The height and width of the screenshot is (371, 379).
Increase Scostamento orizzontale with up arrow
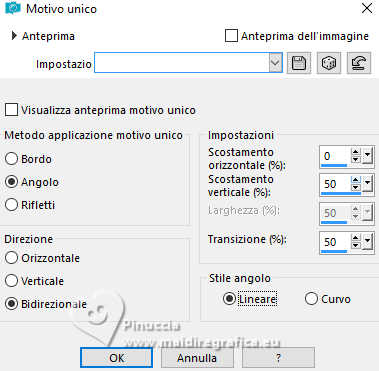point(356,152)
